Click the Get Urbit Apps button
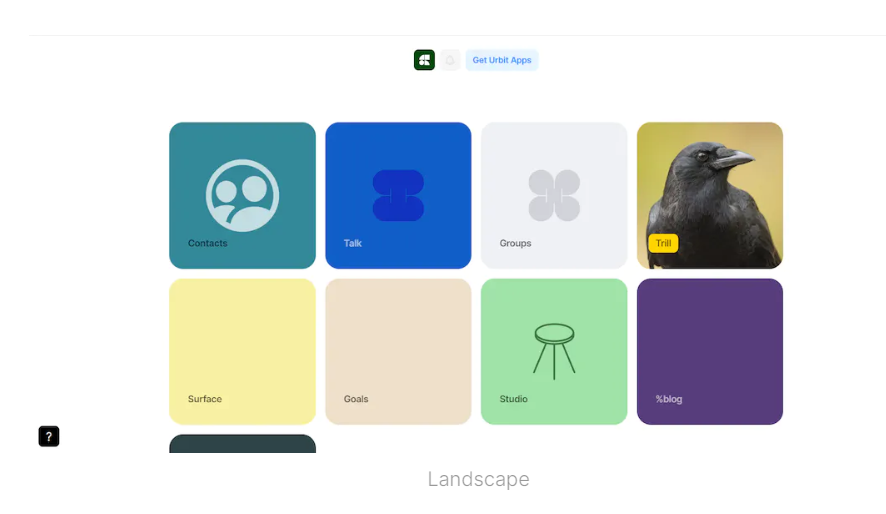 (502, 60)
